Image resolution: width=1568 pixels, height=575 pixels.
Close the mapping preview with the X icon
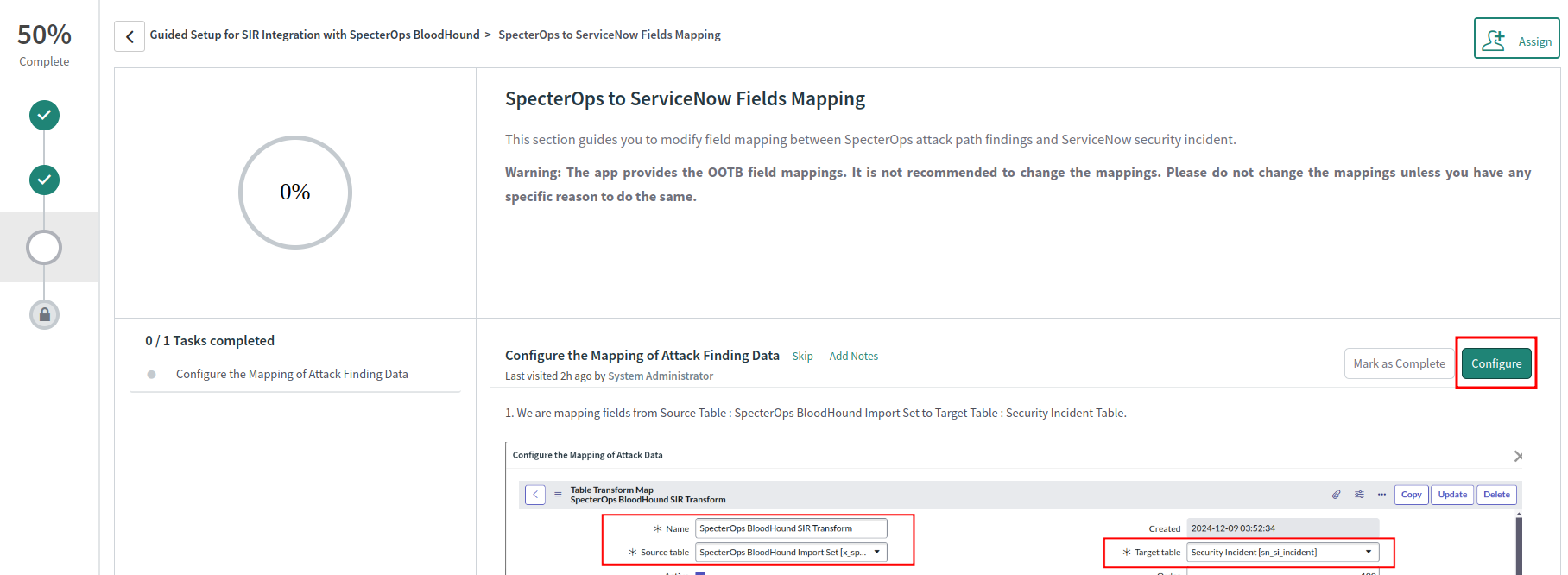(x=1517, y=456)
